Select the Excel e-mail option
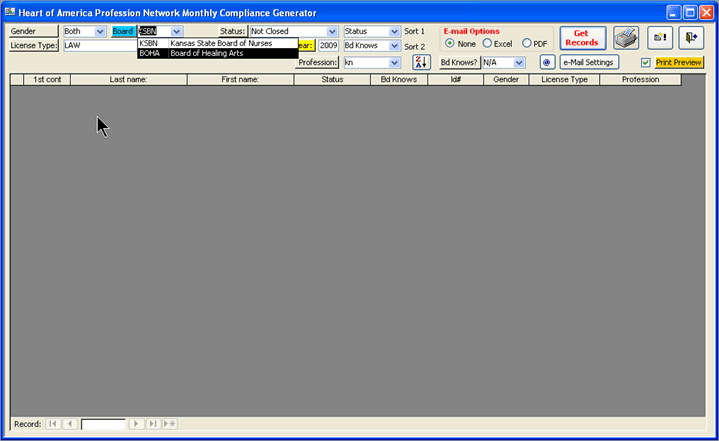 pos(487,44)
